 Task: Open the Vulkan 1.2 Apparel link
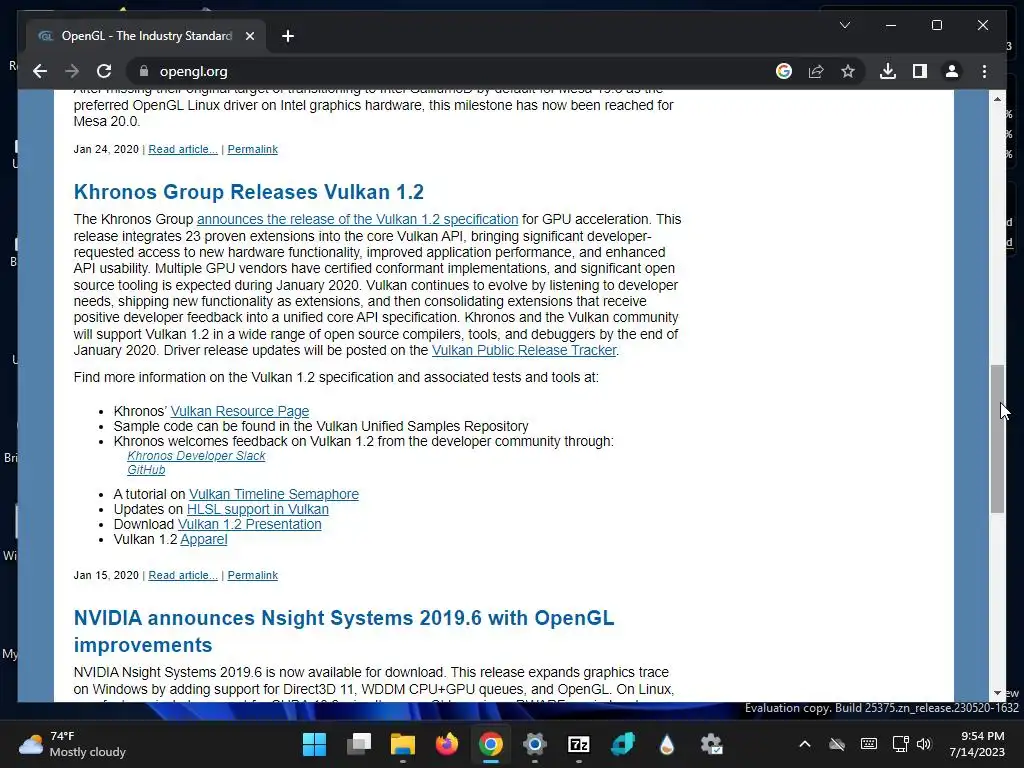click(x=204, y=539)
